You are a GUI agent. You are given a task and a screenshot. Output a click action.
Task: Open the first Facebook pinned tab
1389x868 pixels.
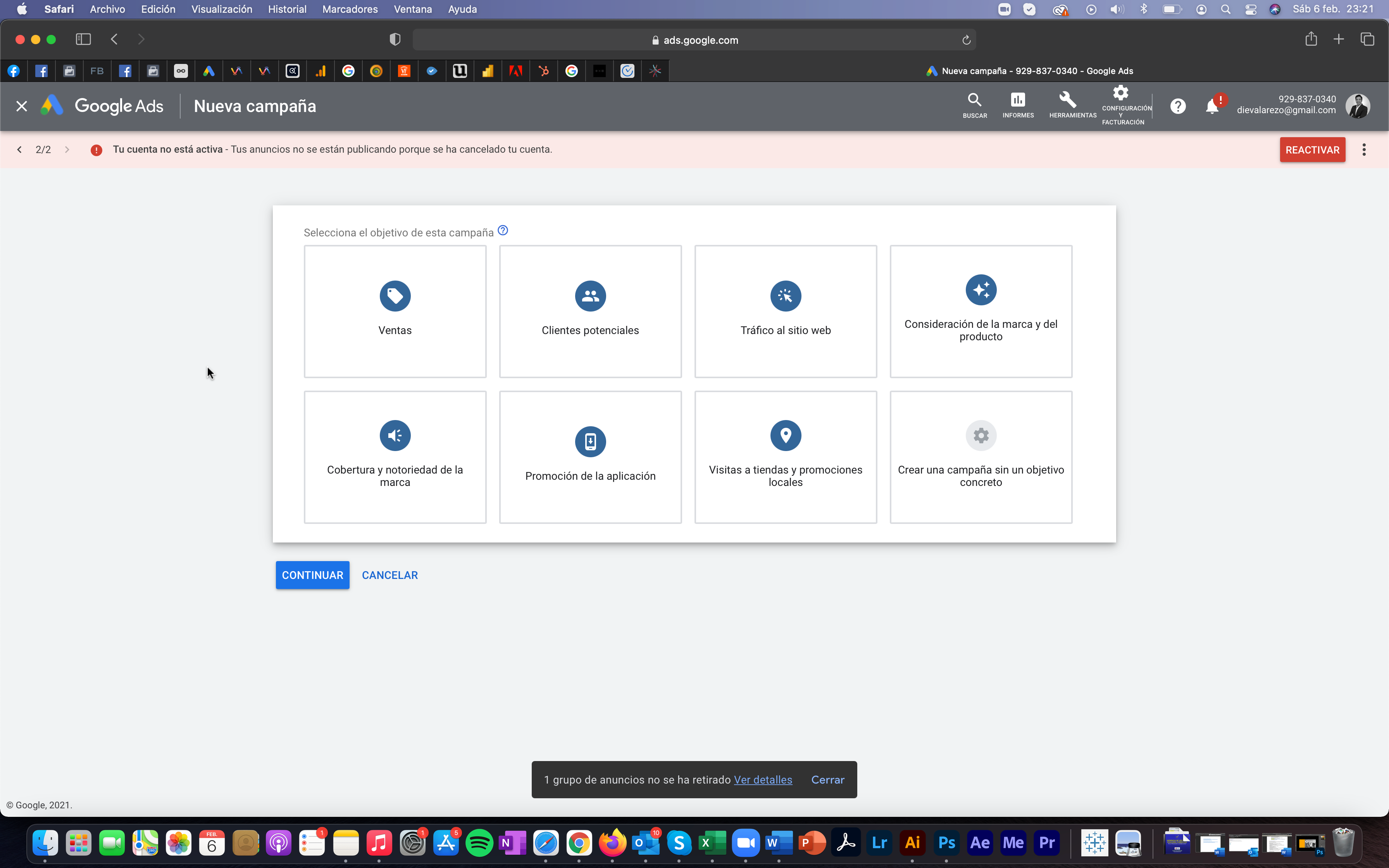click(14, 71)
